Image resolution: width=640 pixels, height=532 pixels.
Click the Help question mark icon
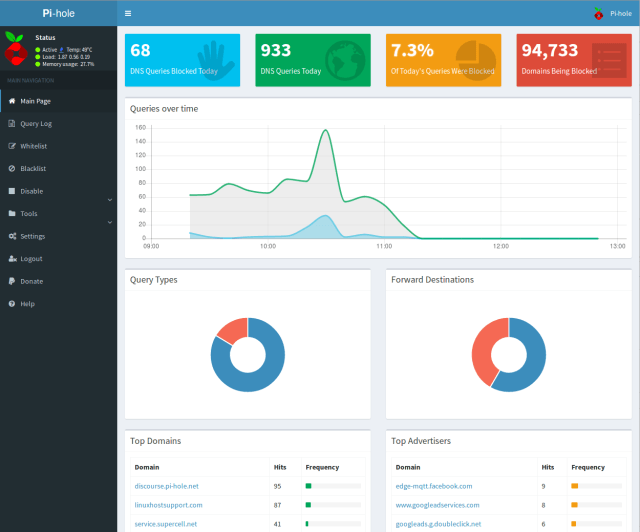point(12,304)
